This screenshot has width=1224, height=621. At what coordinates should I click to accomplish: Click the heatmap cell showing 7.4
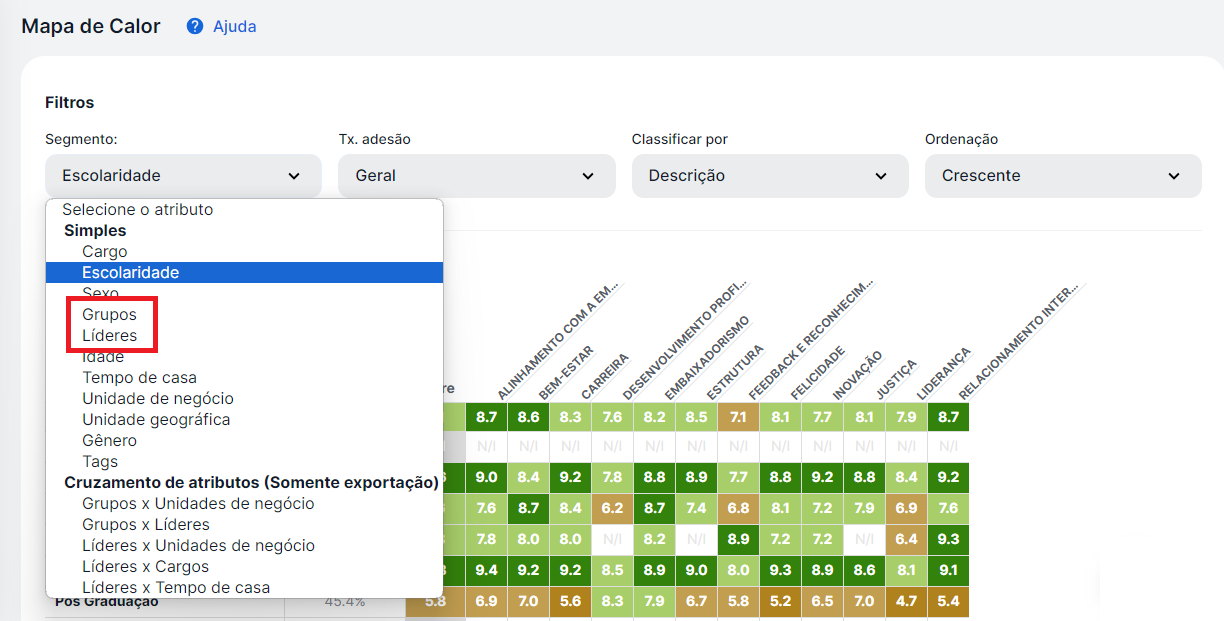tap(696, 508)
